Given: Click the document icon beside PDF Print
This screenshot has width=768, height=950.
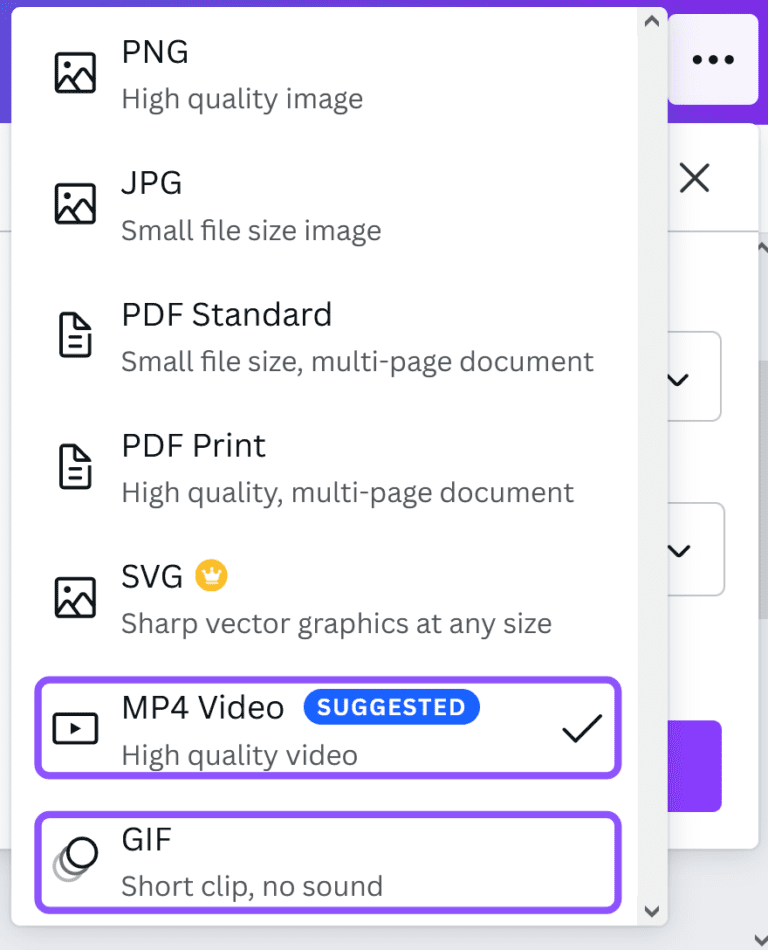Looking at the screenshot, I should (x=75, y=466).
